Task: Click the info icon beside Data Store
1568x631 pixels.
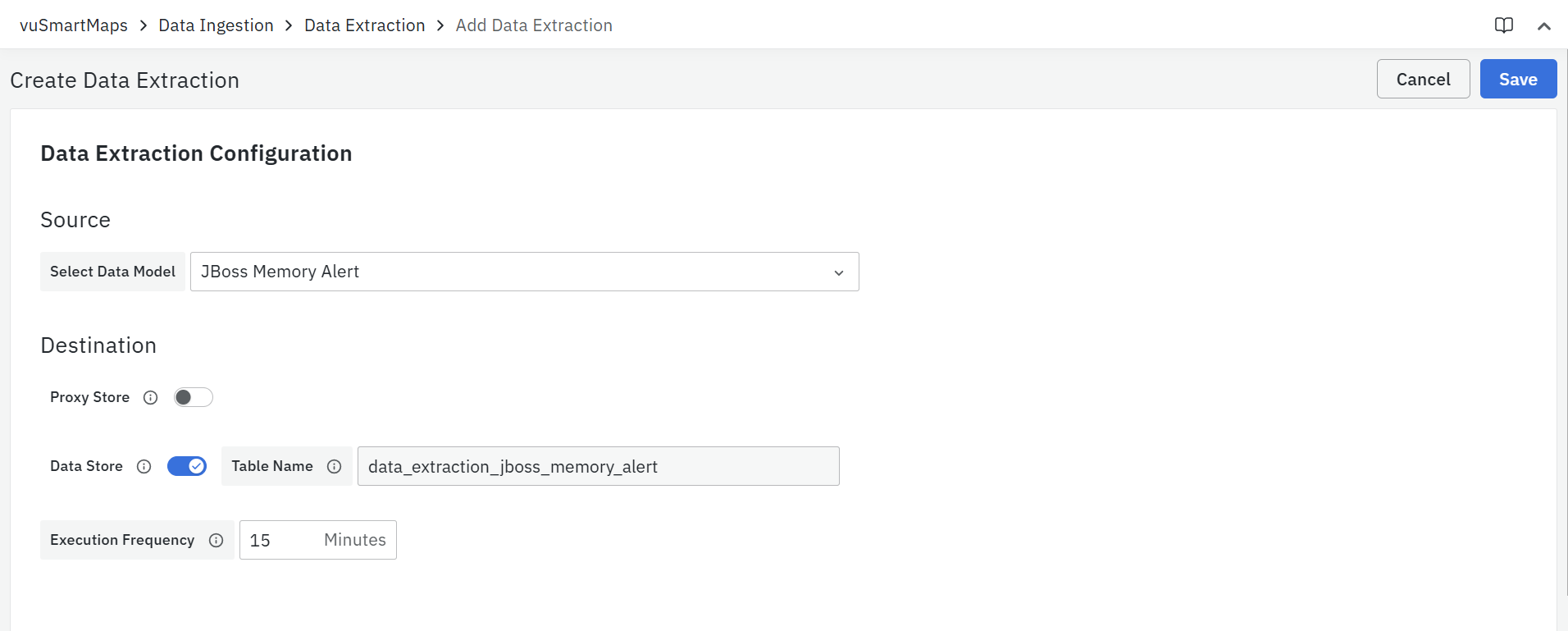Action: coord(144,467)
